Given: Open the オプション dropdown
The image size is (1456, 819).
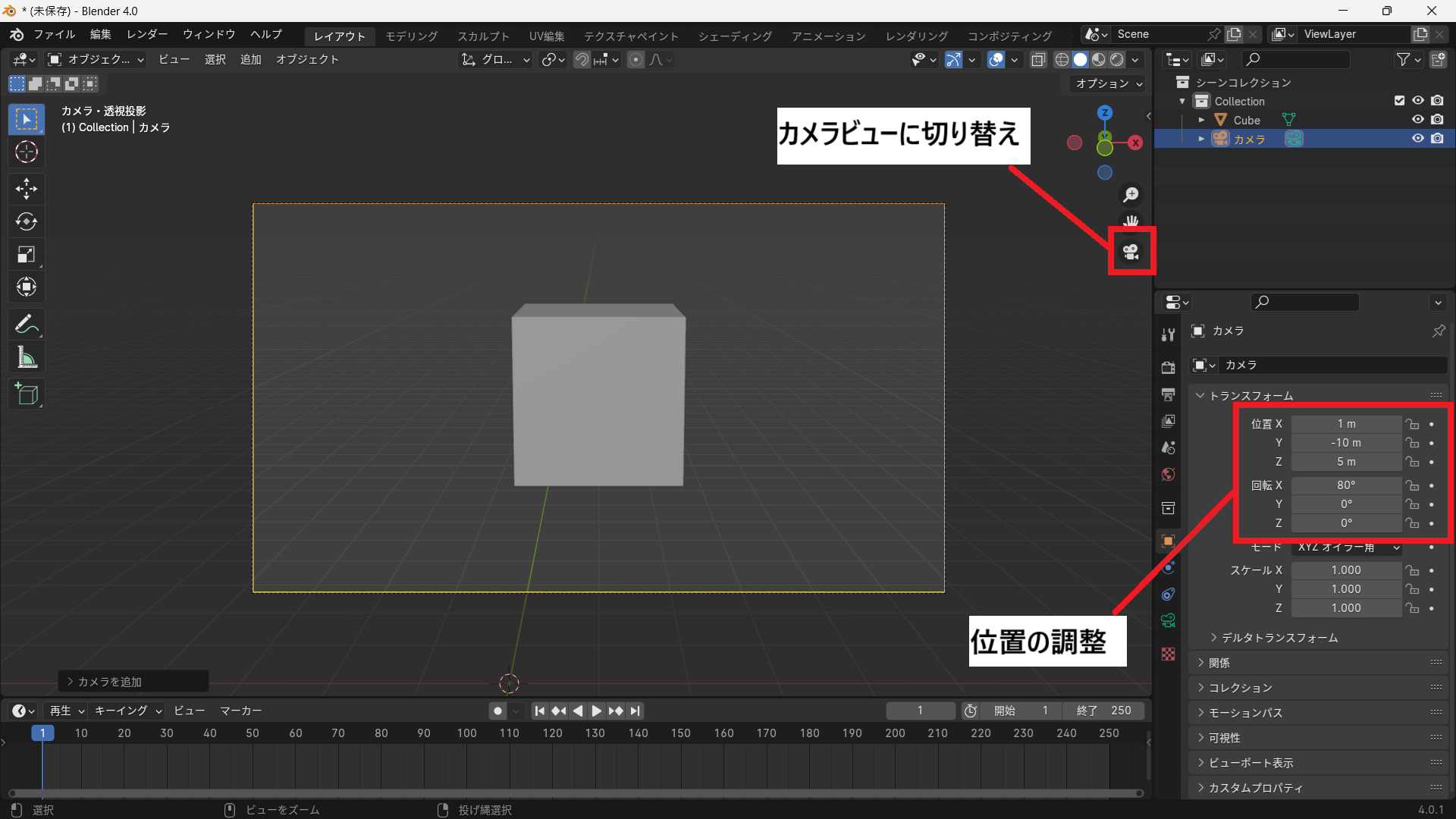Looking at the screenshot, I should pos(1109,84).
